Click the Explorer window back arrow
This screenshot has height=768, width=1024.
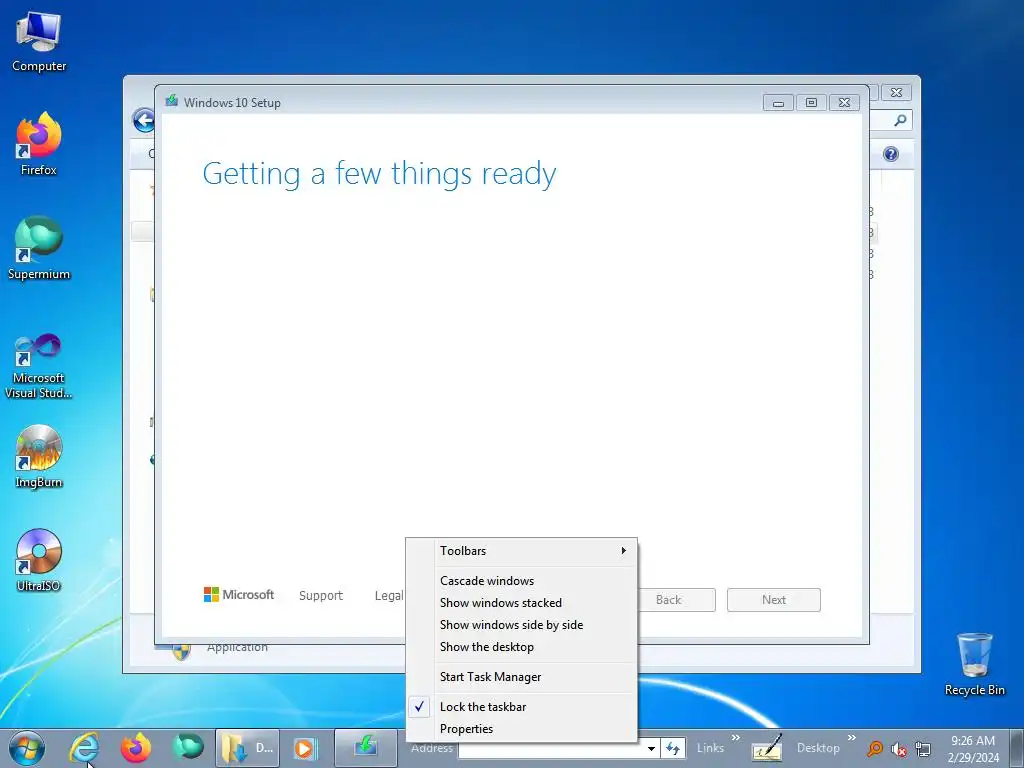point(144,120)
